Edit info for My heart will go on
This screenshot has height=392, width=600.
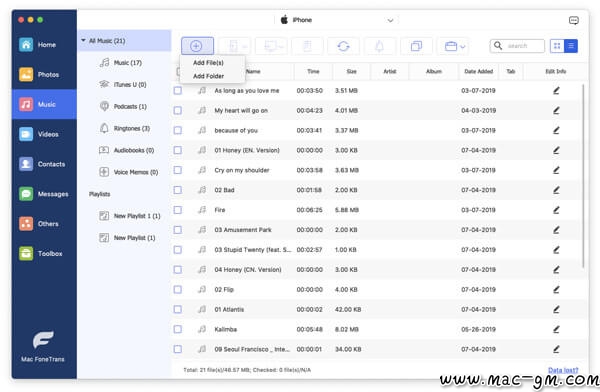click(x=556, y=111)
